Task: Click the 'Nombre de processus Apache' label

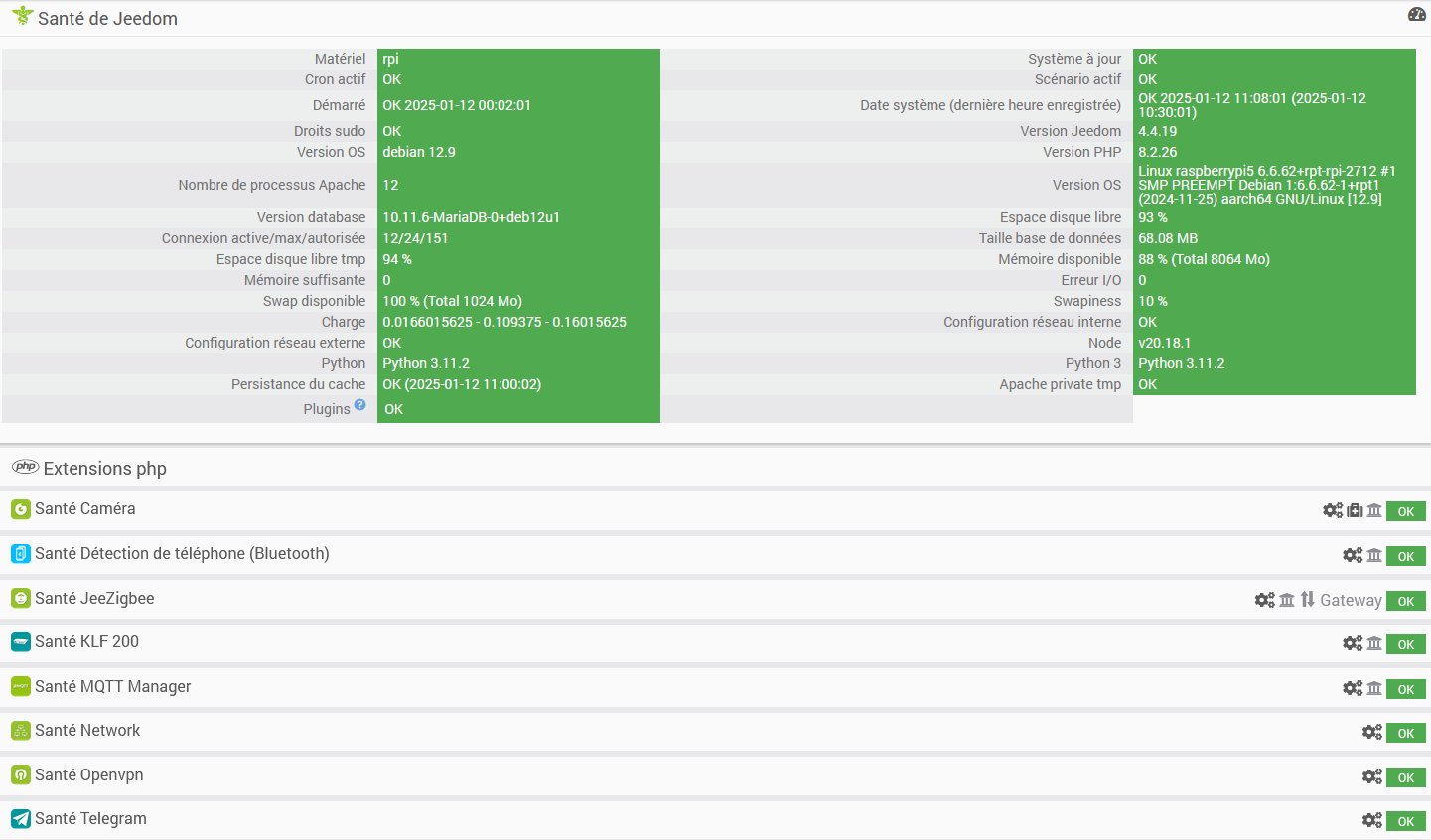Action: pos(272,185)
